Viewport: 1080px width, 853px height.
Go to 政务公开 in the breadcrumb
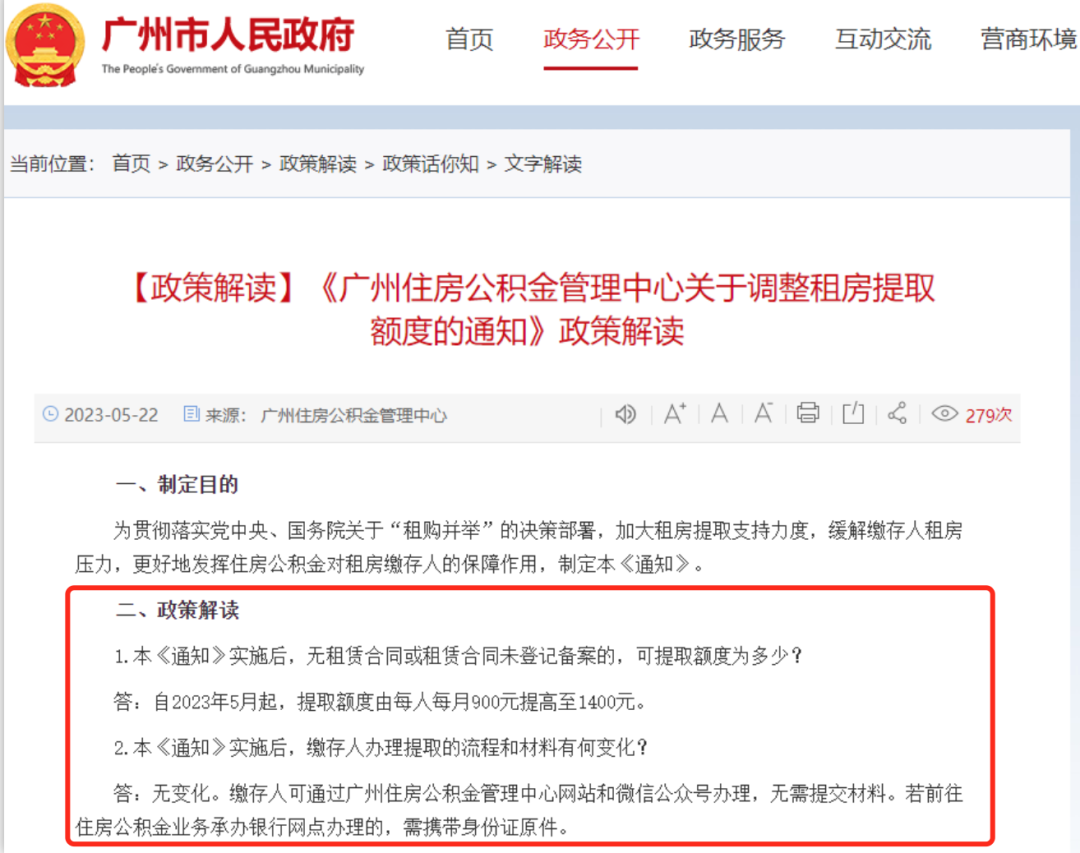coord(215,164)
